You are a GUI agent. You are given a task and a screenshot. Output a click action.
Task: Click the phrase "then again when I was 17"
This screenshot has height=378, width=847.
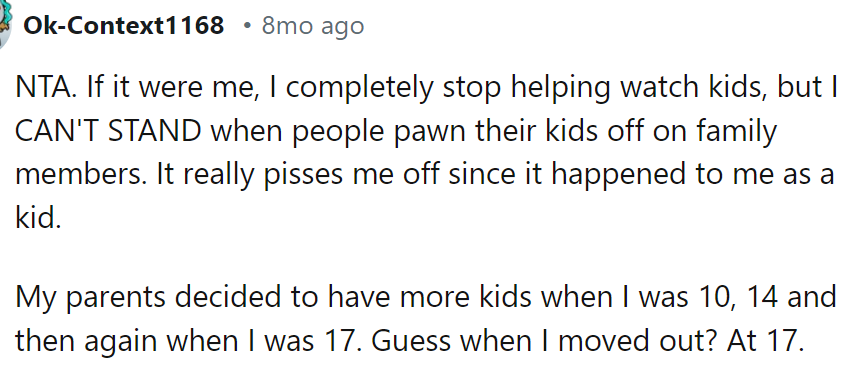pos(186,341)
